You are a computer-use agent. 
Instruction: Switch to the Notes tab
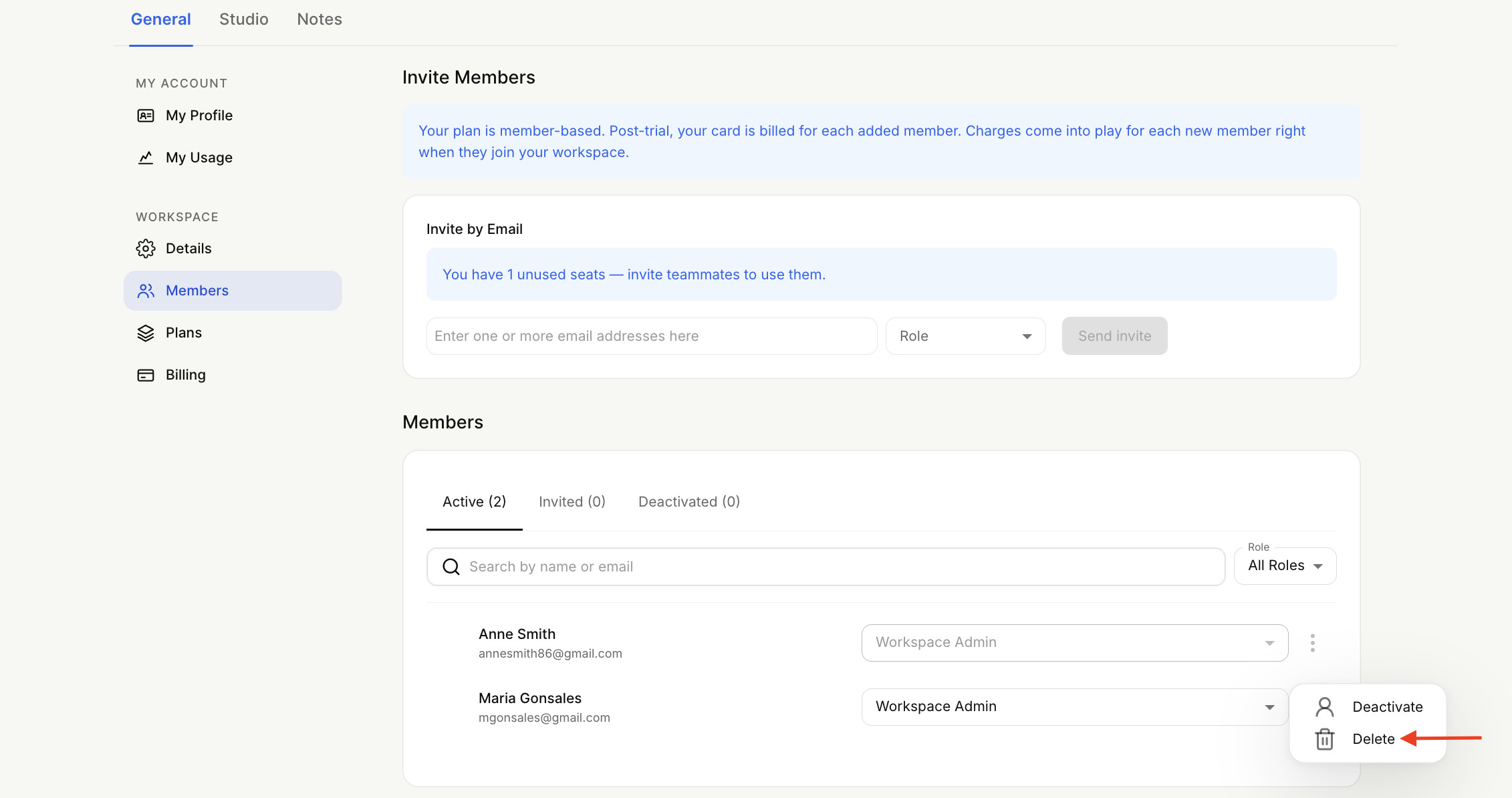[x=320, y=19]
